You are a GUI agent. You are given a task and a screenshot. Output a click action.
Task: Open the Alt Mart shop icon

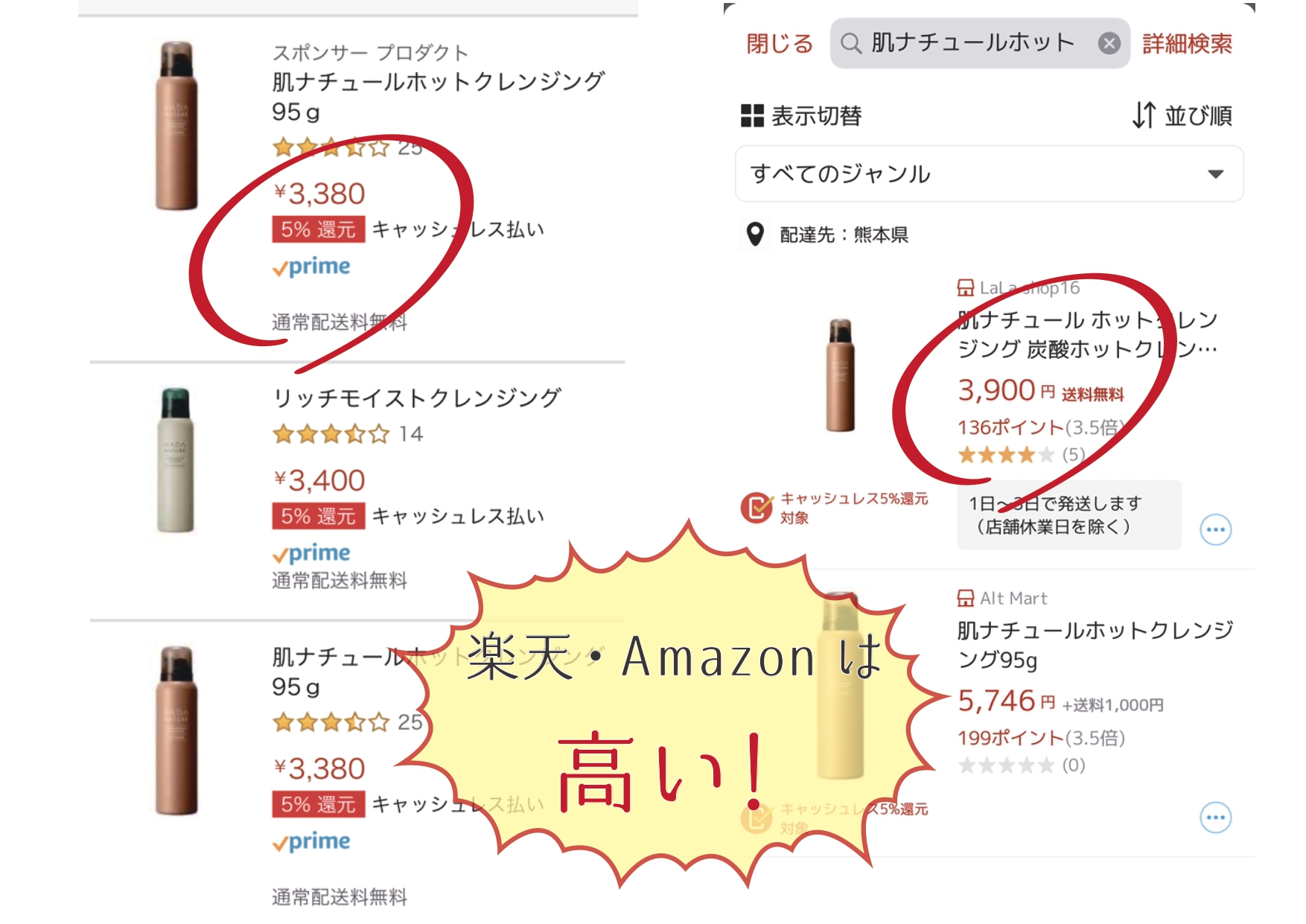click(966, 598)
